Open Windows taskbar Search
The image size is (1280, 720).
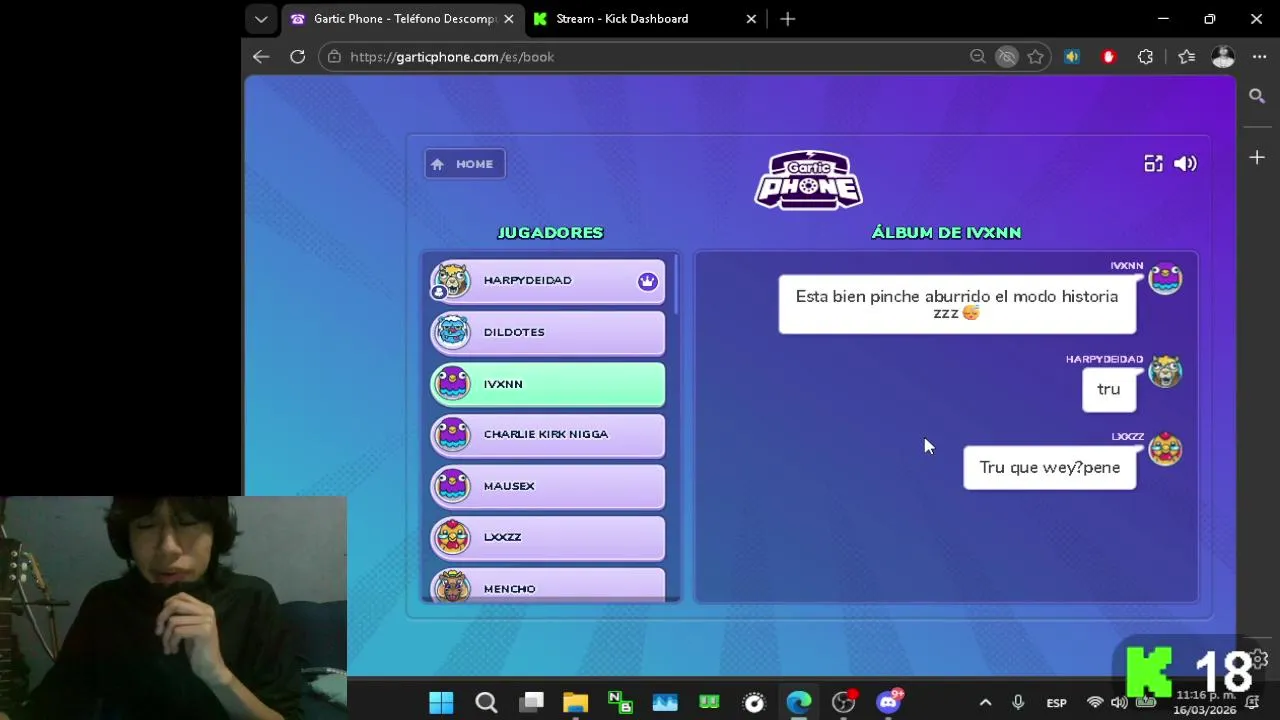pyautogui.click(x=486, y=702)
